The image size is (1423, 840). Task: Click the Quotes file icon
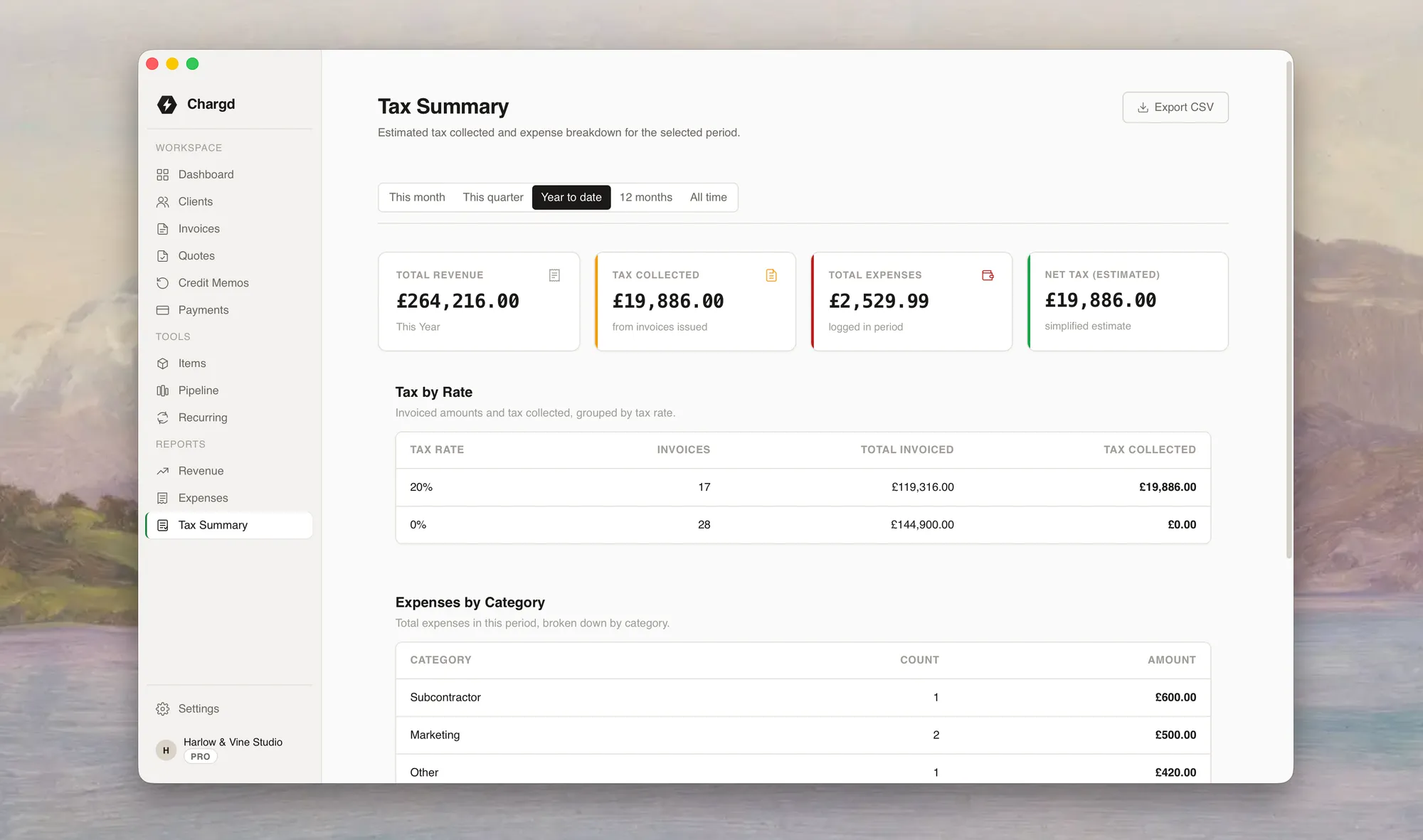click(x=163, y=256)
